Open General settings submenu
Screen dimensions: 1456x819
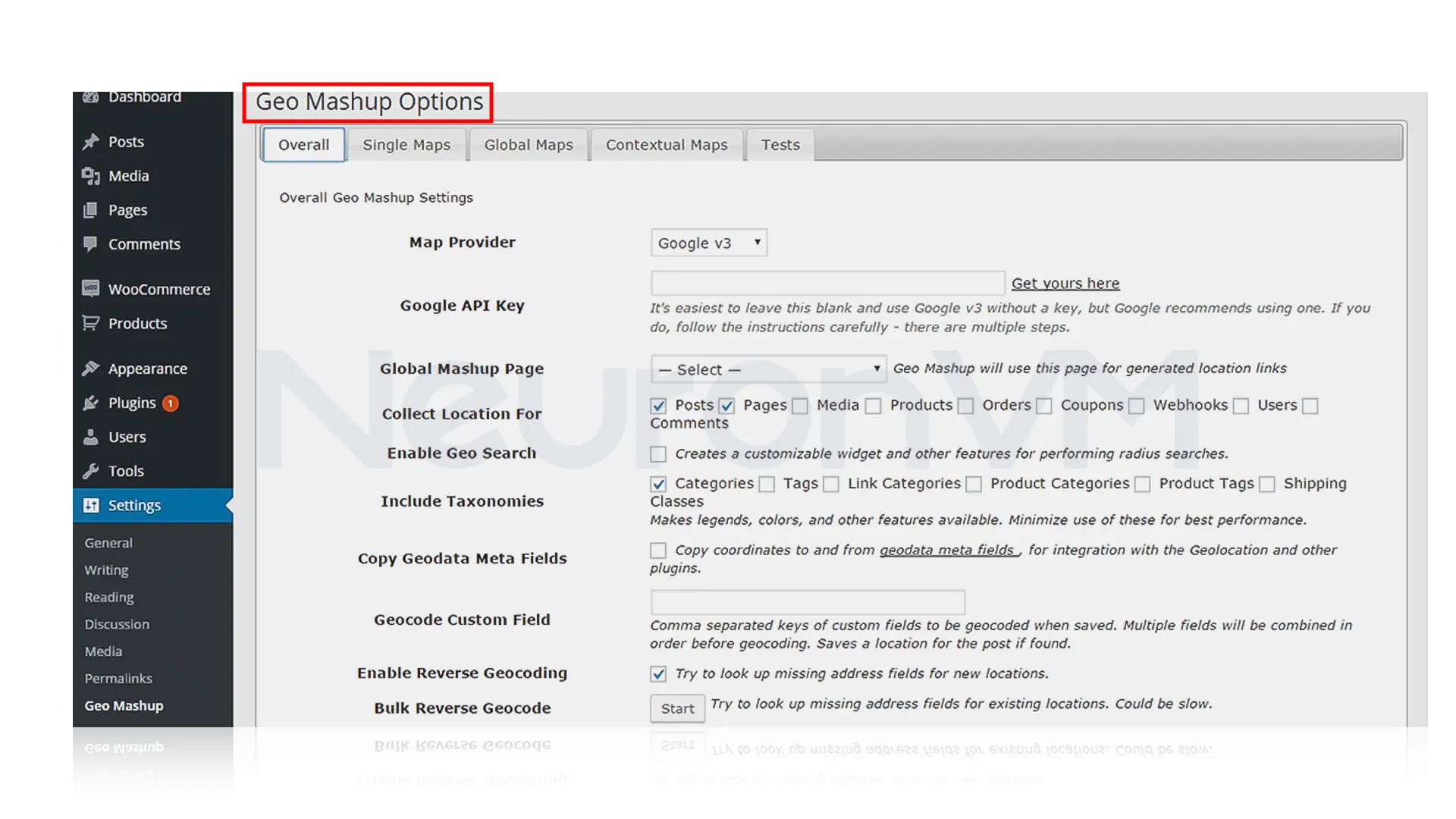[x=108, y=543]
